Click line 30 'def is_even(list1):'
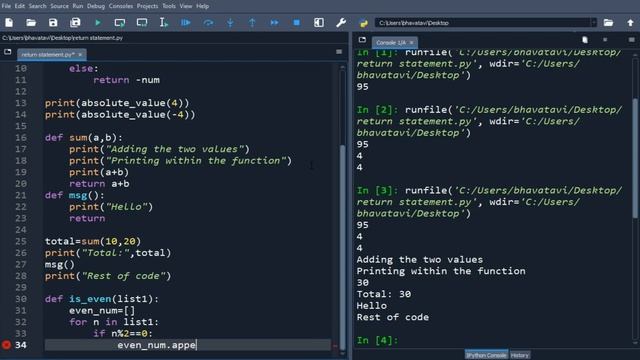The height and width of the screenshot is (360, 640). (x=102, y=299)
